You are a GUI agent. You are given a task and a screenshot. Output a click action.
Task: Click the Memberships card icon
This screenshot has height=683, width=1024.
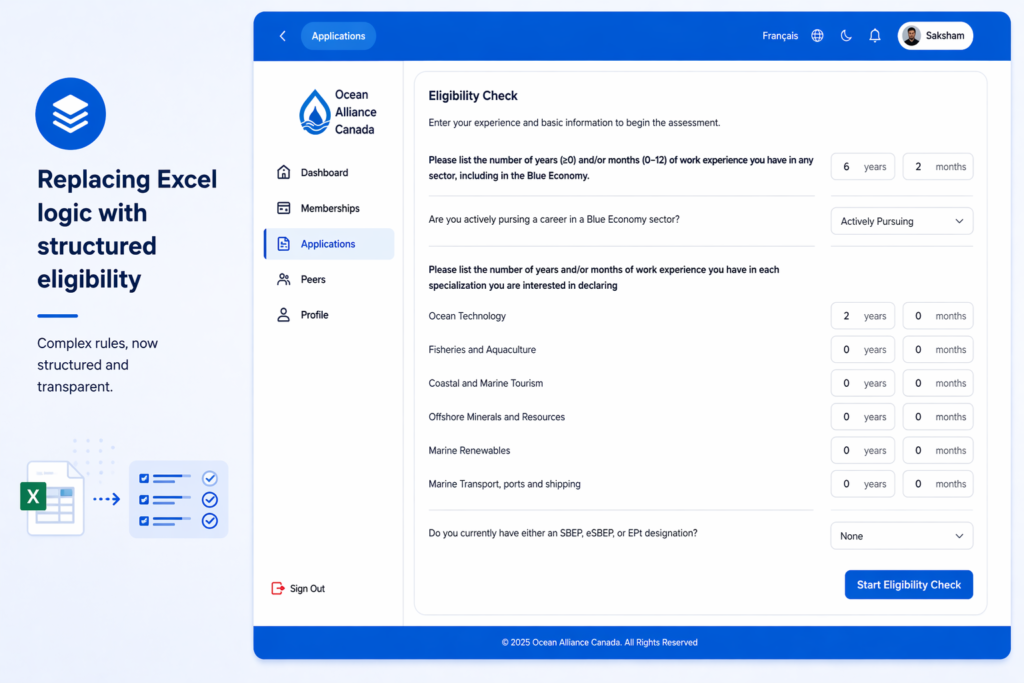(283, 208)
